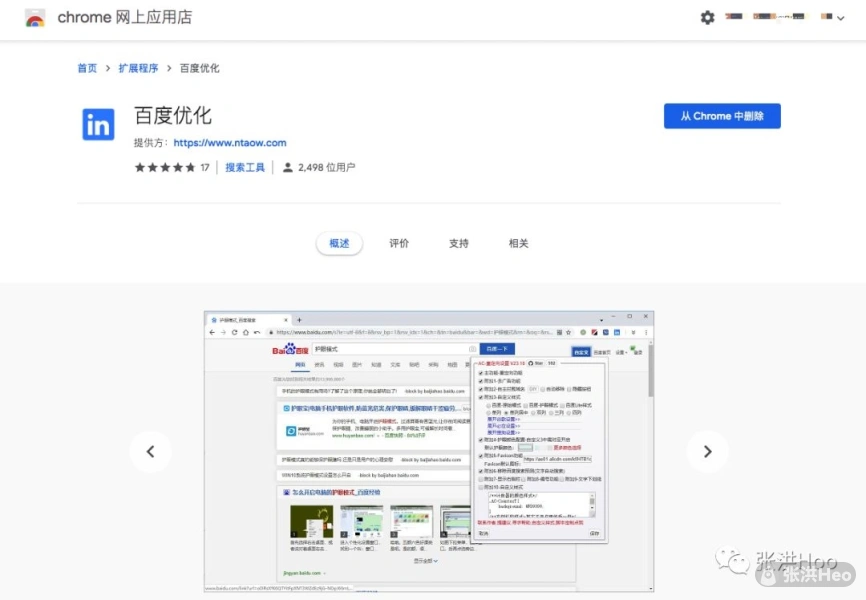
Task: Switch to the 评价 tab
Action: (399, 243)
